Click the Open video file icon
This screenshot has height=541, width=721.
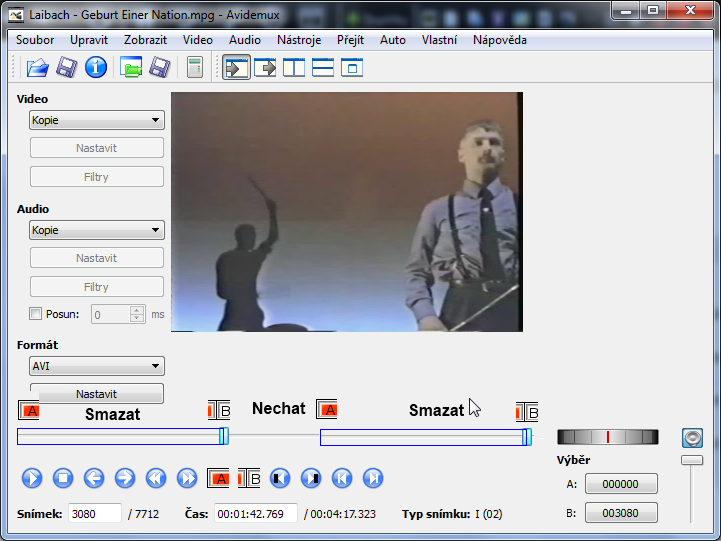37,68
